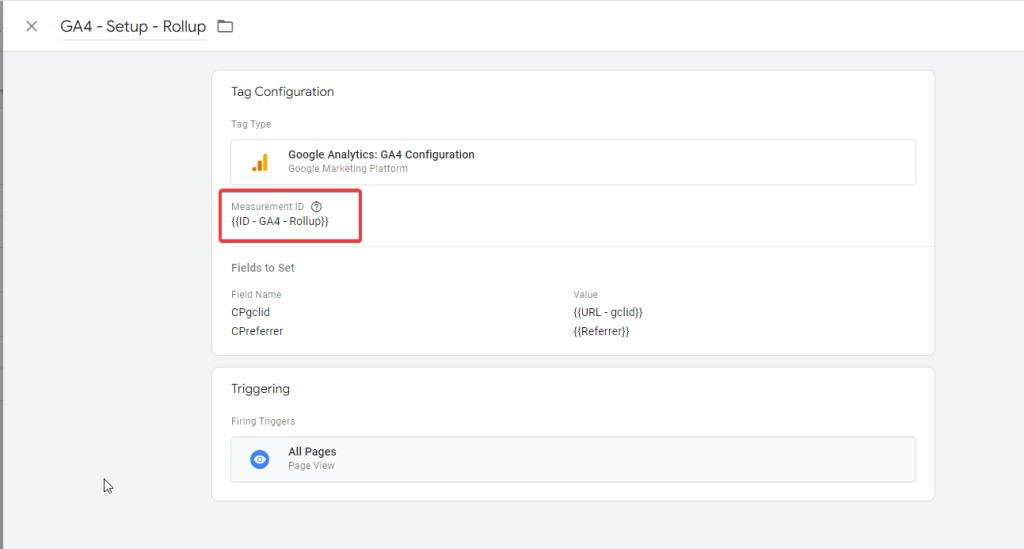This screenshot has width=1024, height=549.
Task: Click the Triggering section heading
Action: point(260,388)
